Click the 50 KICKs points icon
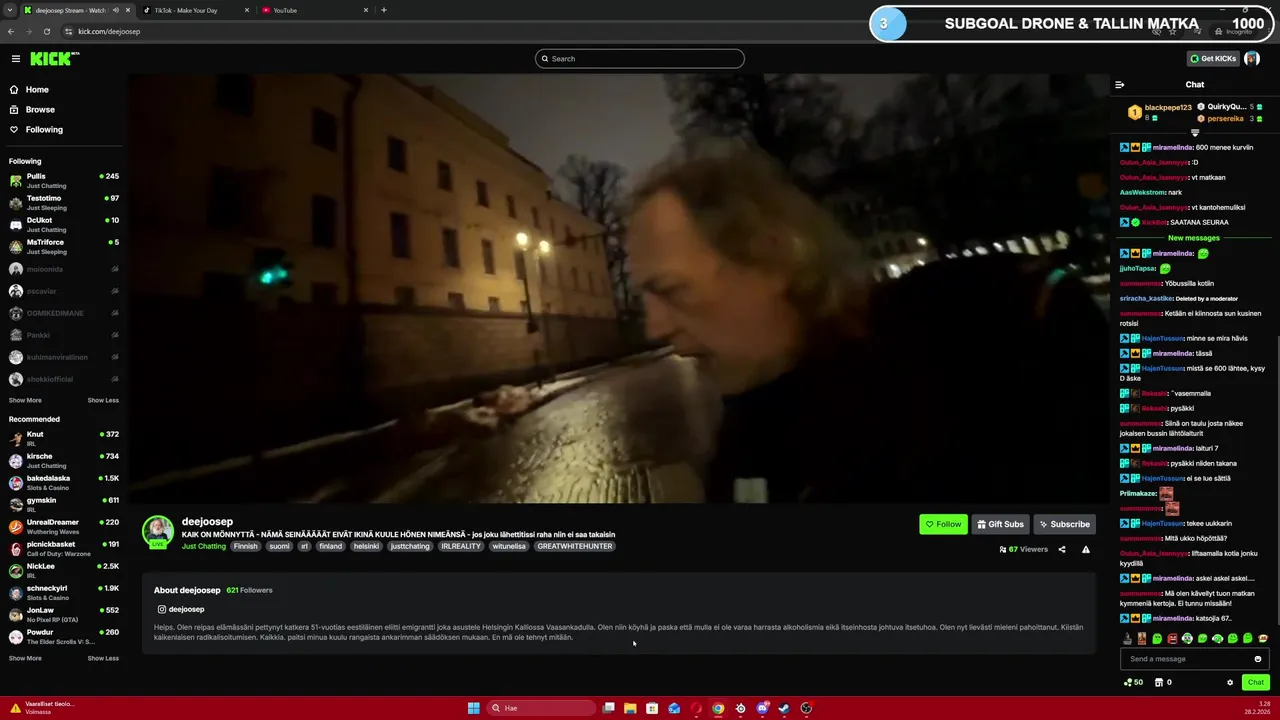1280x720 pixels. coord(1133,682)
